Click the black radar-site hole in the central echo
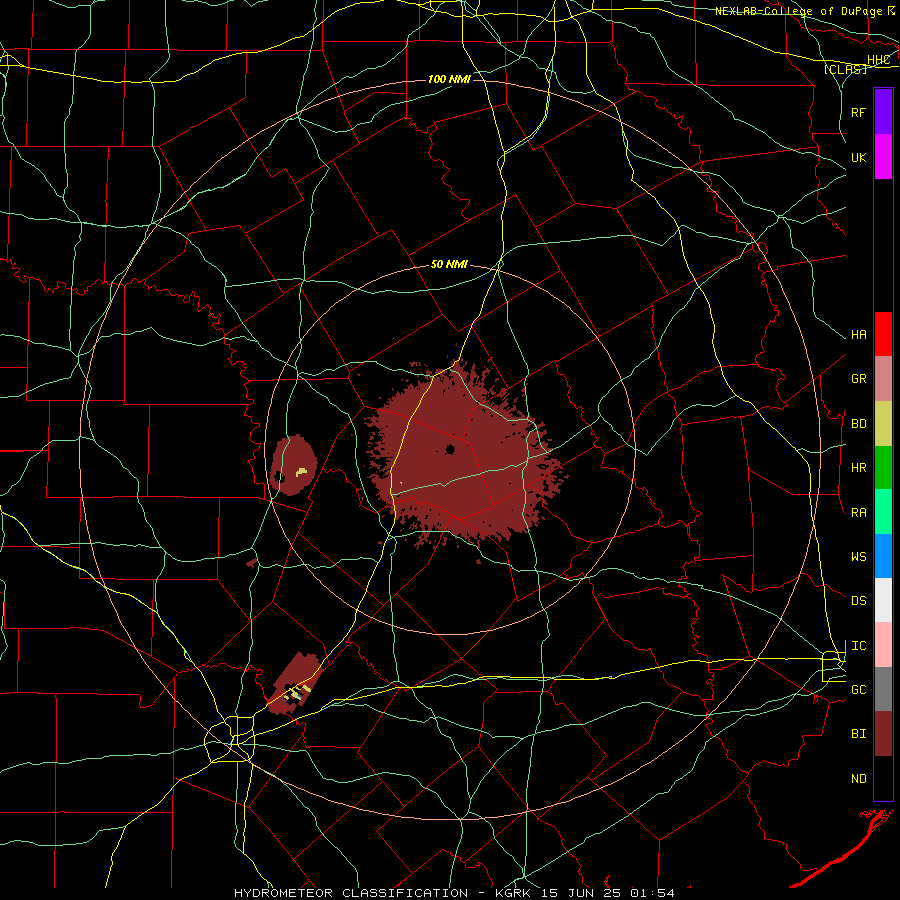 pos(450,449)
